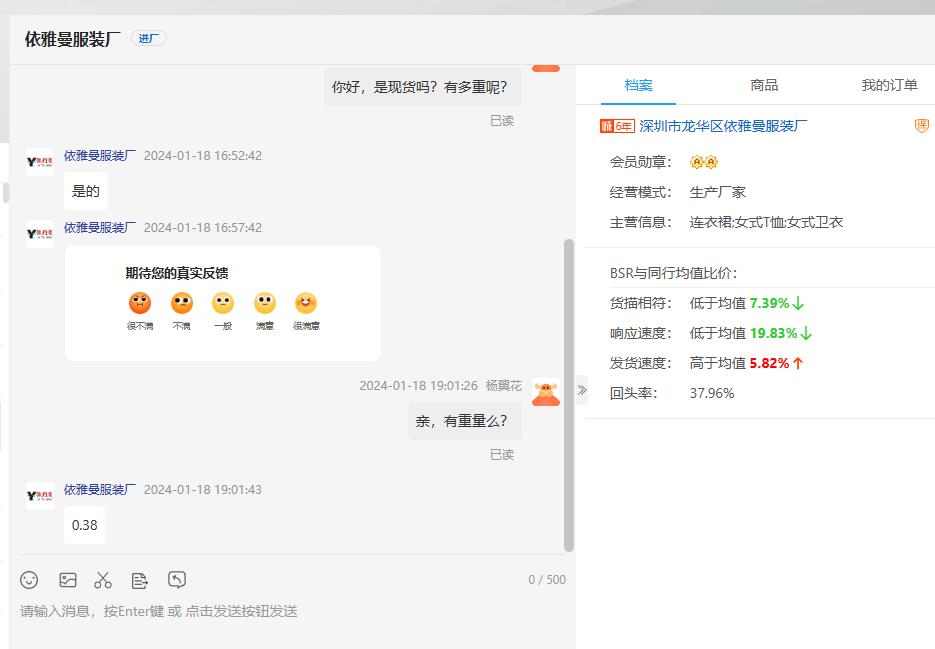Click the guarantee shield badge icon
Viewport: 935px width, 649px height.
tap(922, 126)
